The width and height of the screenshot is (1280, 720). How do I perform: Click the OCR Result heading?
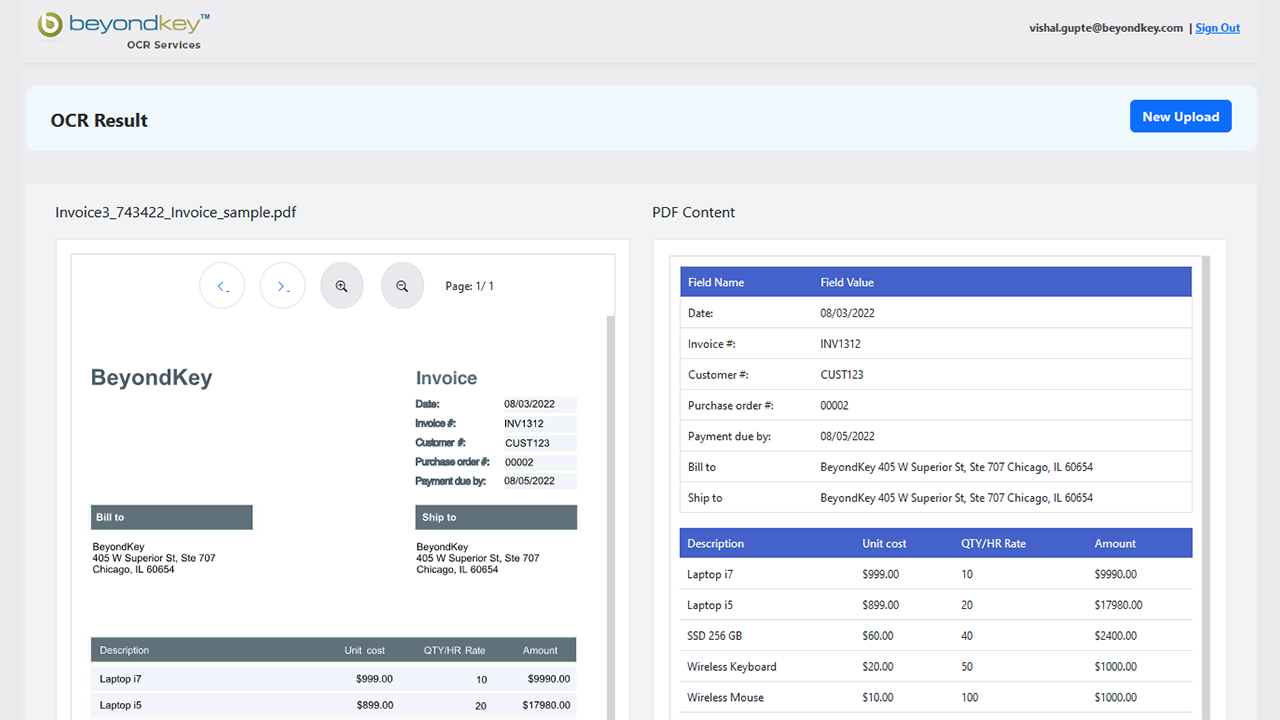99,120
